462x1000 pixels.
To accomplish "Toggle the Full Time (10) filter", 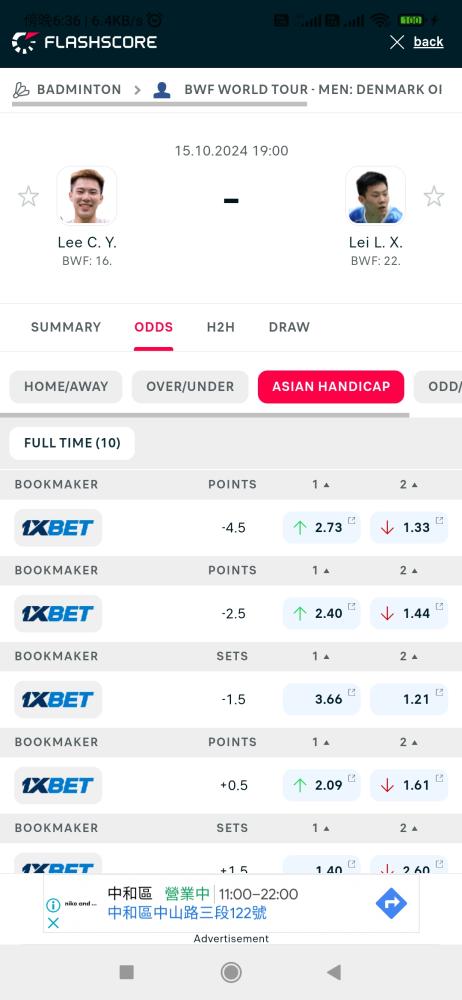I will [72, 443].
